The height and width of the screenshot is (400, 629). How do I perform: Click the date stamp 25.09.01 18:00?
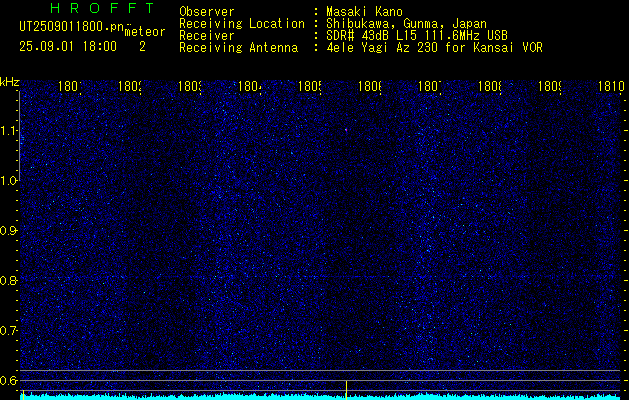point(68,47)
